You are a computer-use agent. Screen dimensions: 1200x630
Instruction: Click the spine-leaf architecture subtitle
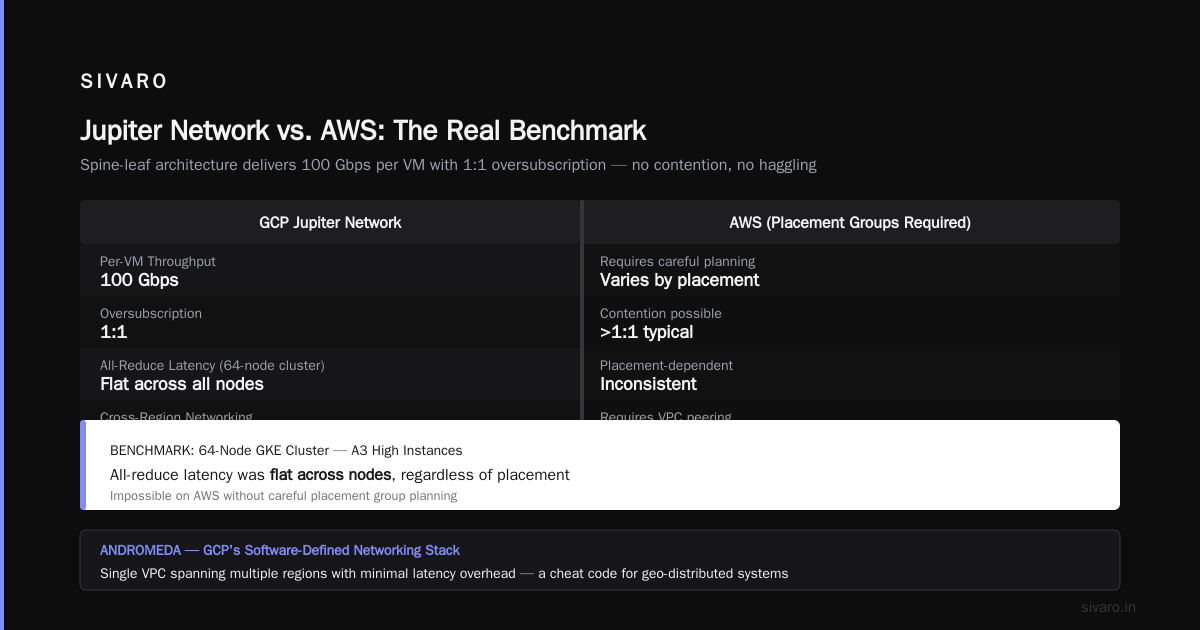point(448,165)
